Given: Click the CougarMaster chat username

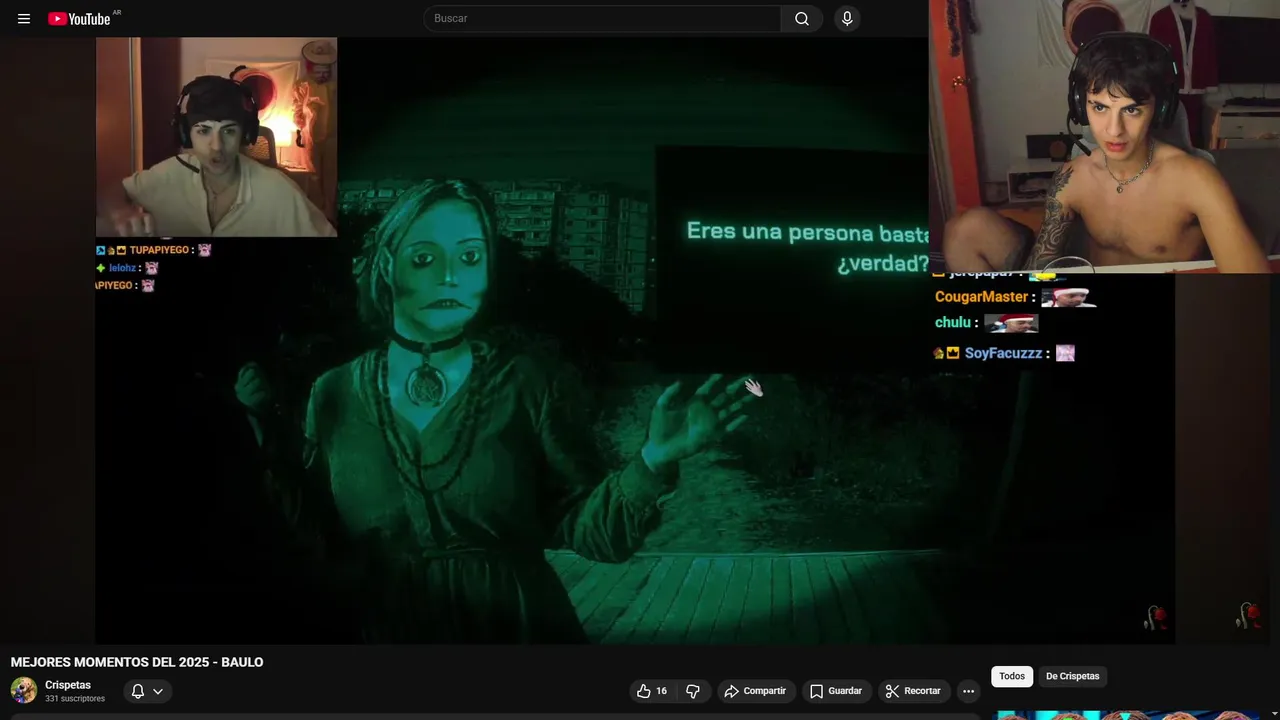Looking at the screenshot, I should [x=981, y=297].
